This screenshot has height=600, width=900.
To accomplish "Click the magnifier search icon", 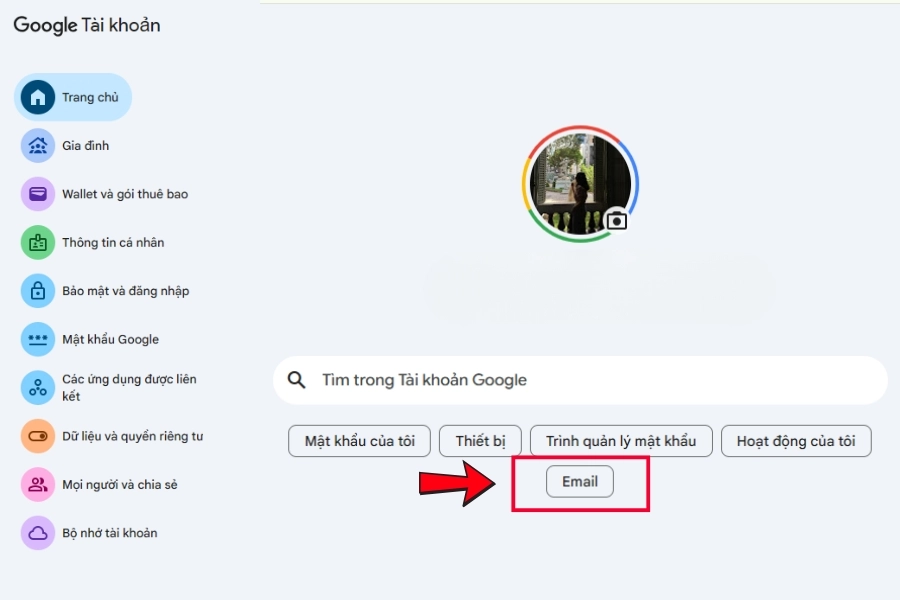I will pyautogui.click(x=296, y=380).
